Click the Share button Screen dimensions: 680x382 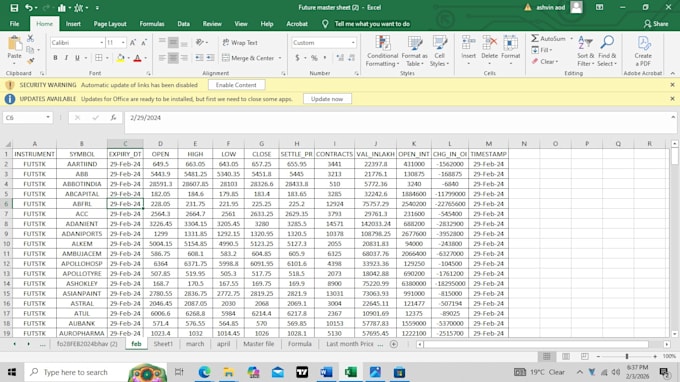[656, 24]
